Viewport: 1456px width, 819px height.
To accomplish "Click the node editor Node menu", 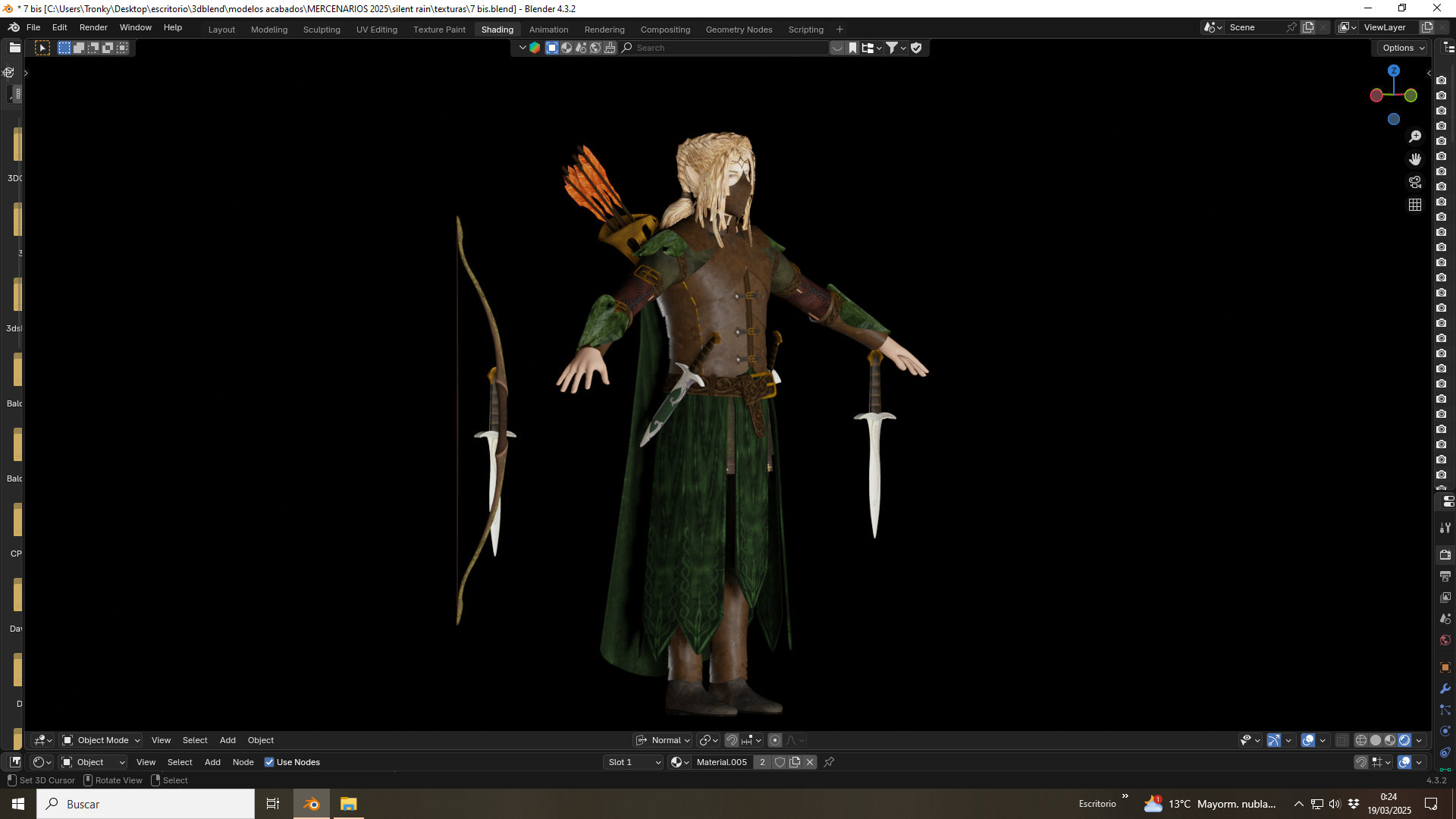I will (x=243, y=762).
